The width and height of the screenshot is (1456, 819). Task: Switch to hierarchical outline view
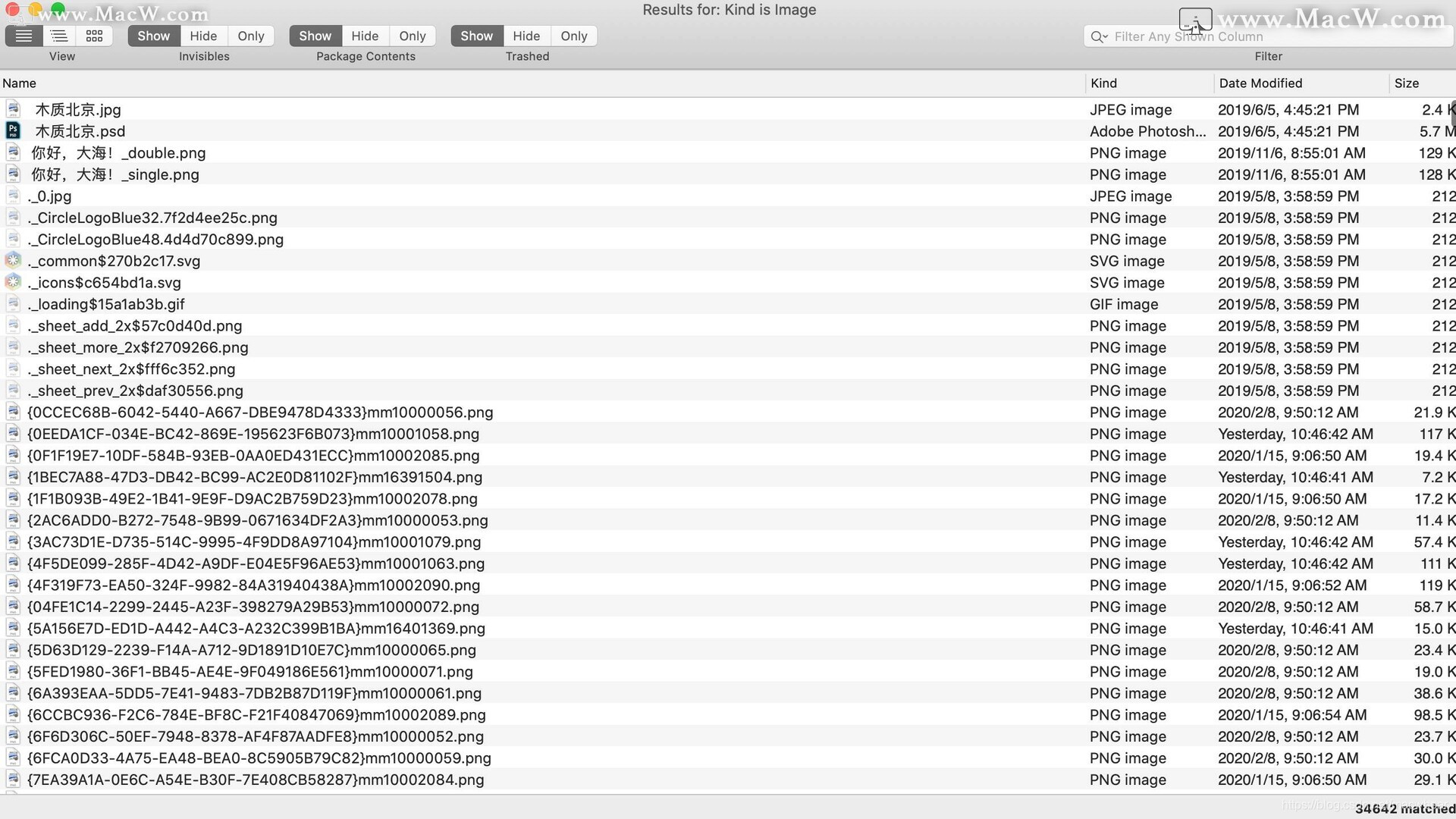pos(59,36)
